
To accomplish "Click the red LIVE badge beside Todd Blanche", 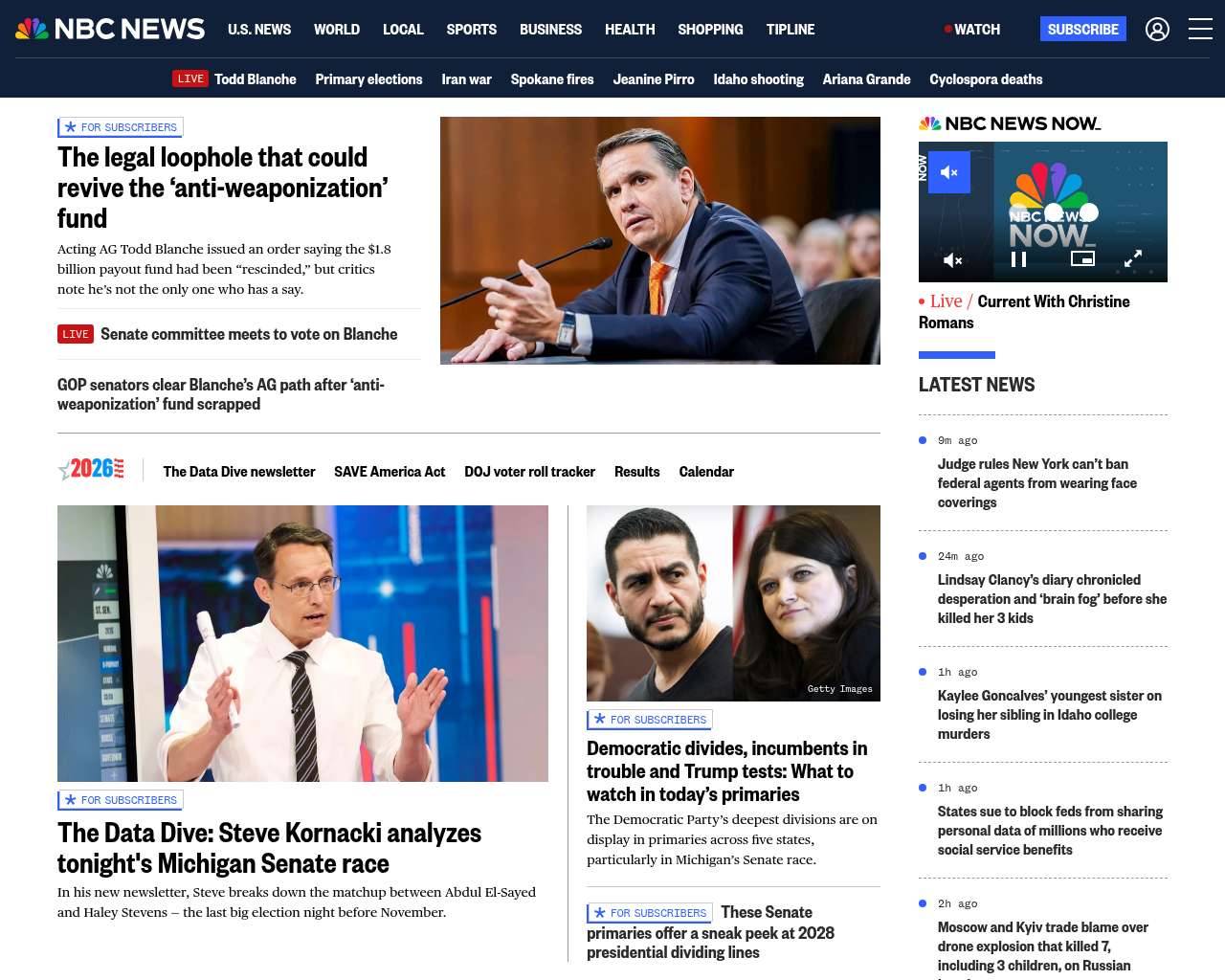I will tap(190, 78).
